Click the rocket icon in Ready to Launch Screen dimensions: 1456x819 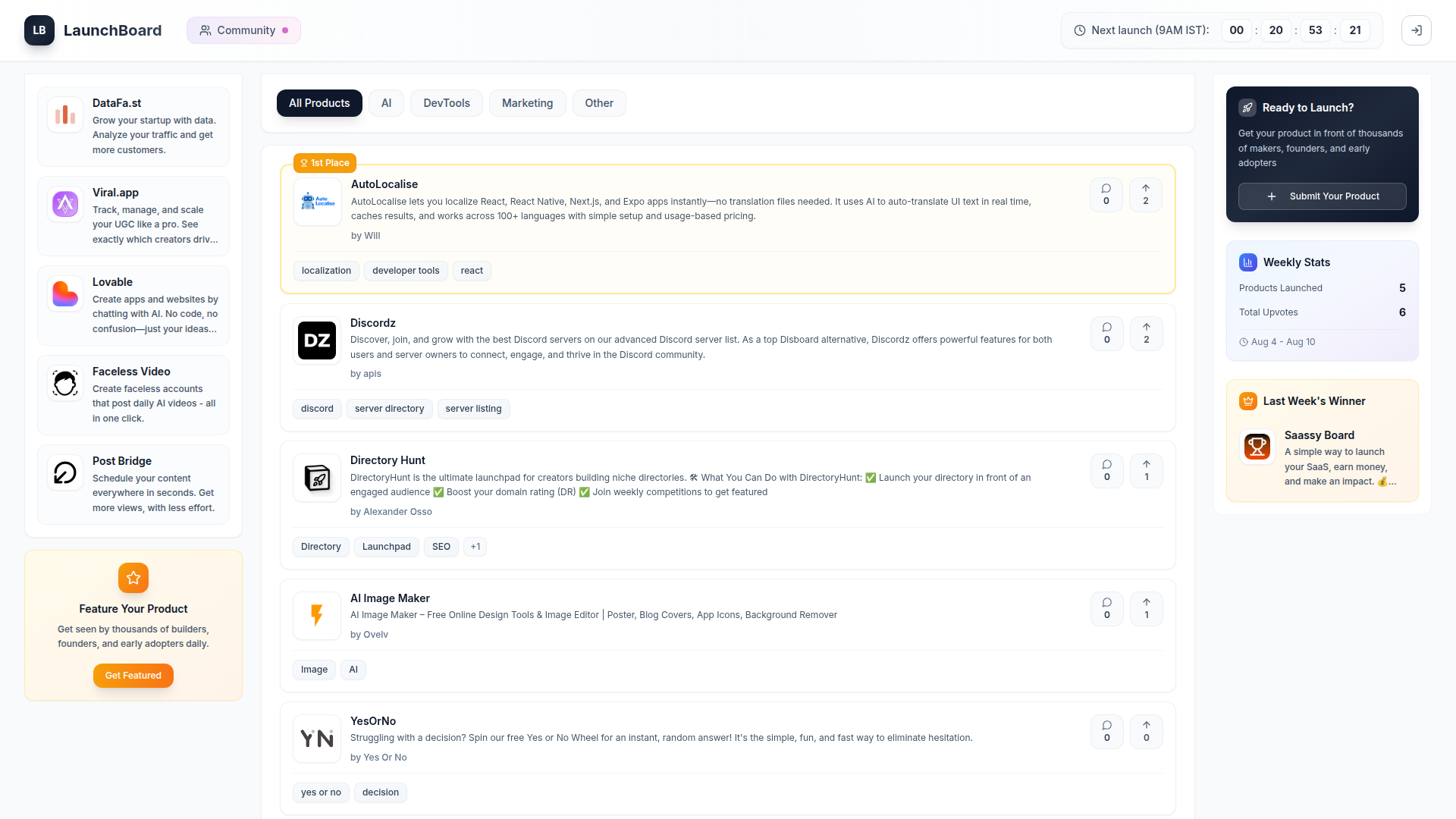pyautogui.click(x=1247, y=107)
